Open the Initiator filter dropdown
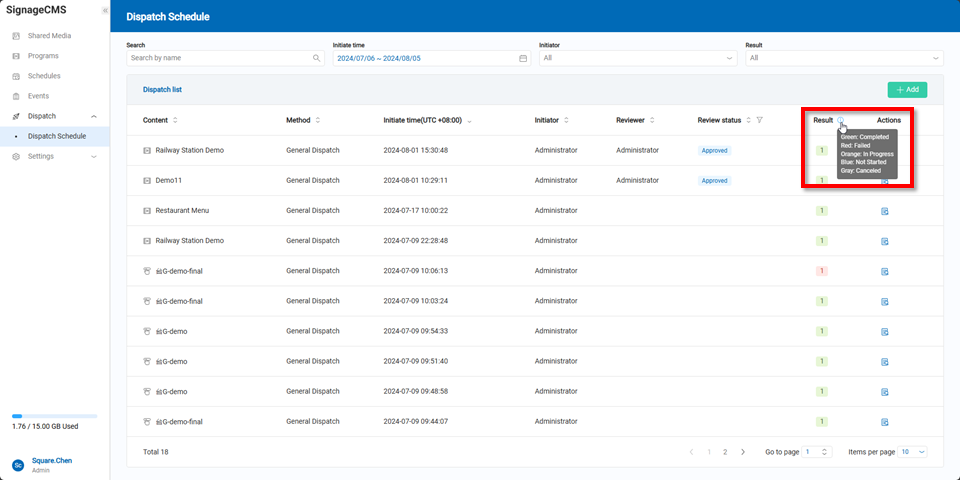Screen dimensions: 960x480 coord(636,59)
